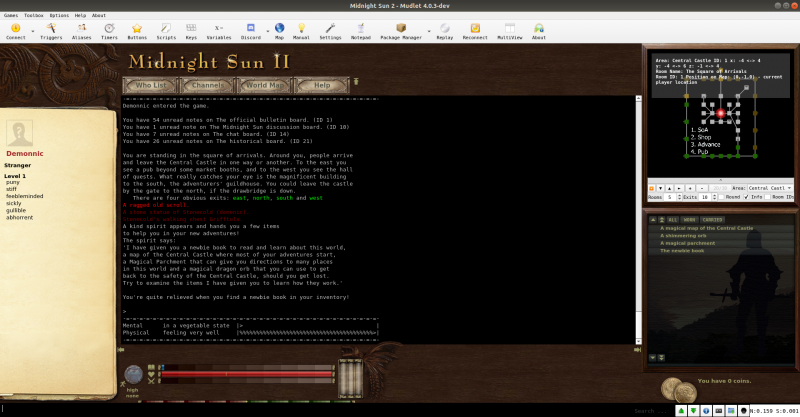The height and width of the screenshot is (417, 800).
Task: Show the Map via globe icon
Action: 280,31
